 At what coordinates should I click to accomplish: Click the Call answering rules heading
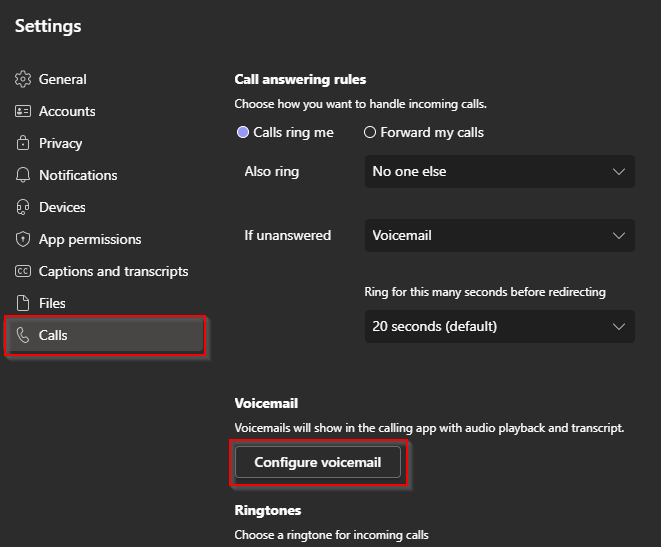300,79
